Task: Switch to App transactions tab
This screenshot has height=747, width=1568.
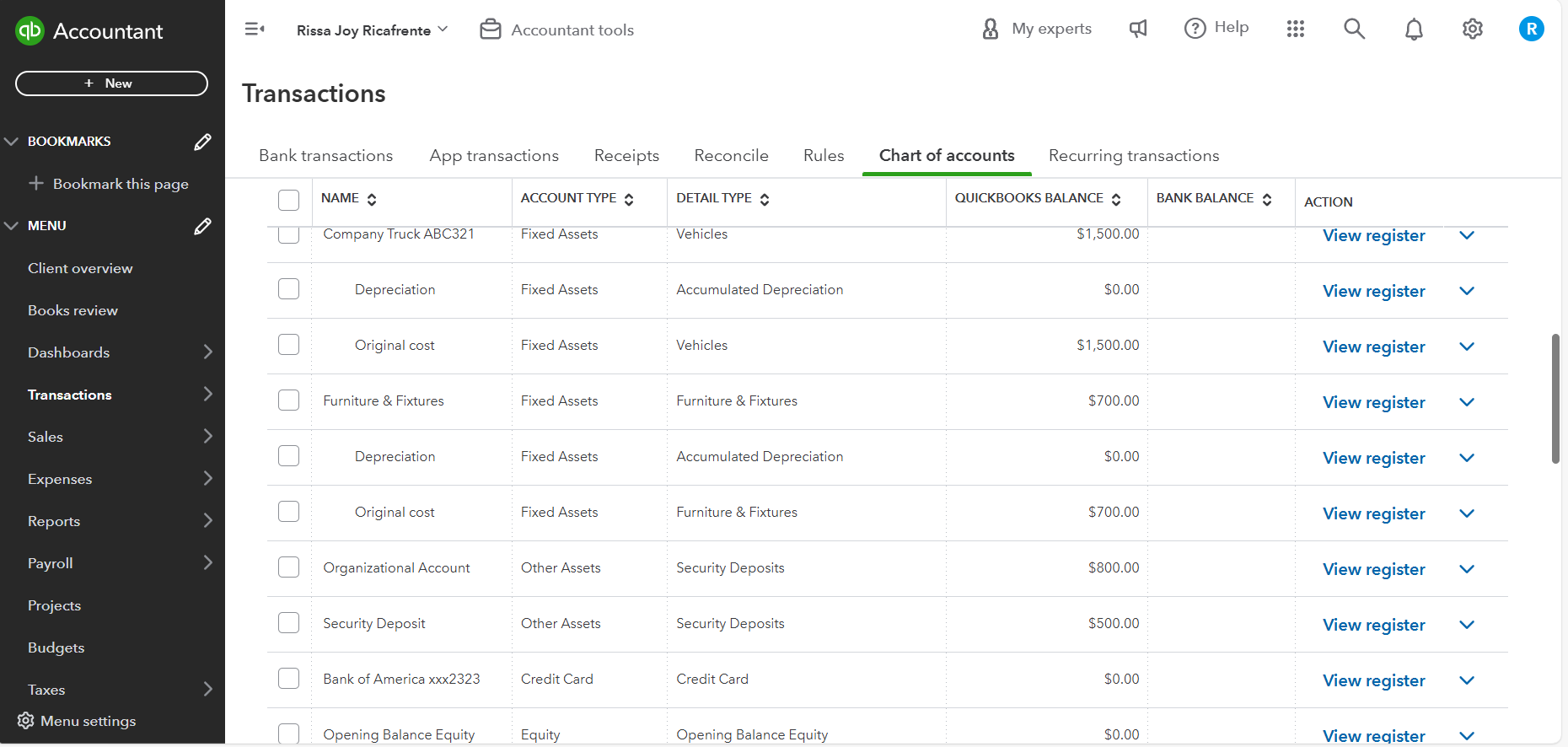Action: [494, 156]
